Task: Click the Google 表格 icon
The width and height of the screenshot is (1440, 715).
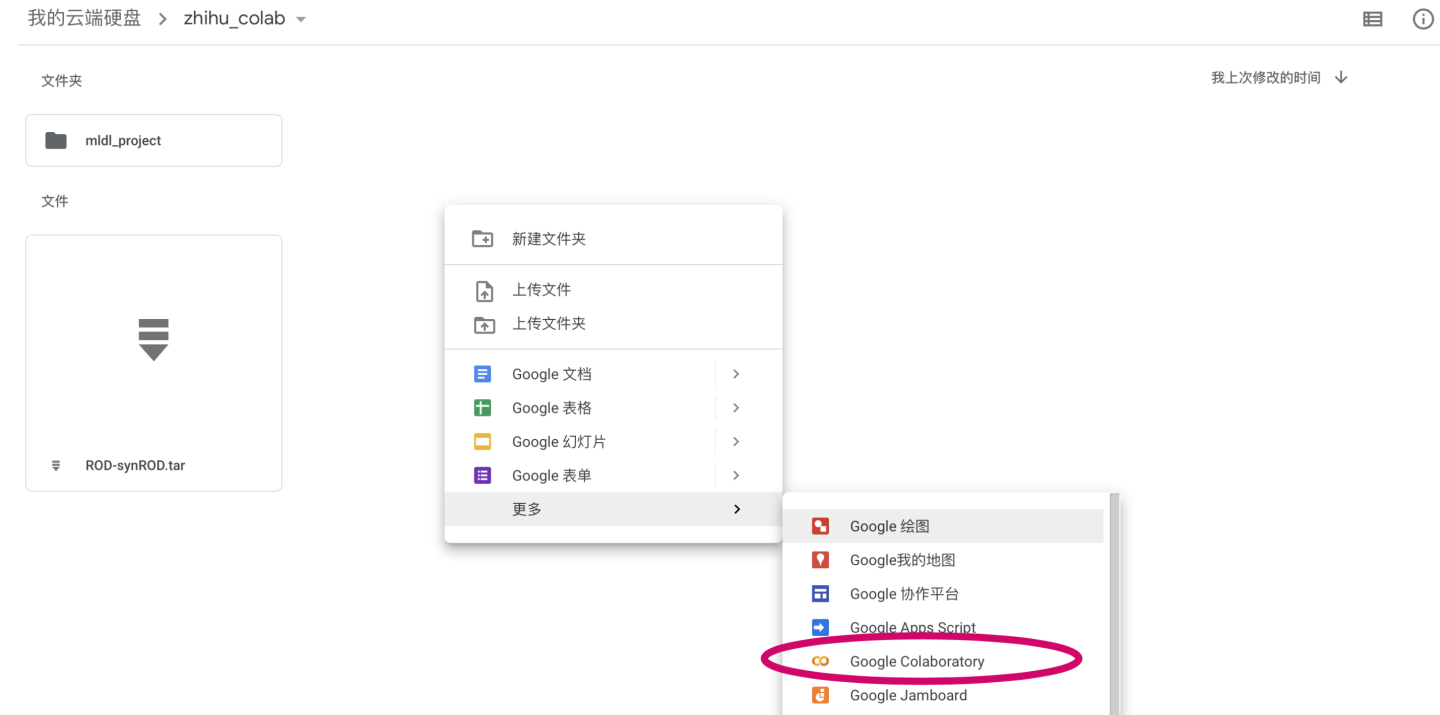Action: [x=483, y=407]
